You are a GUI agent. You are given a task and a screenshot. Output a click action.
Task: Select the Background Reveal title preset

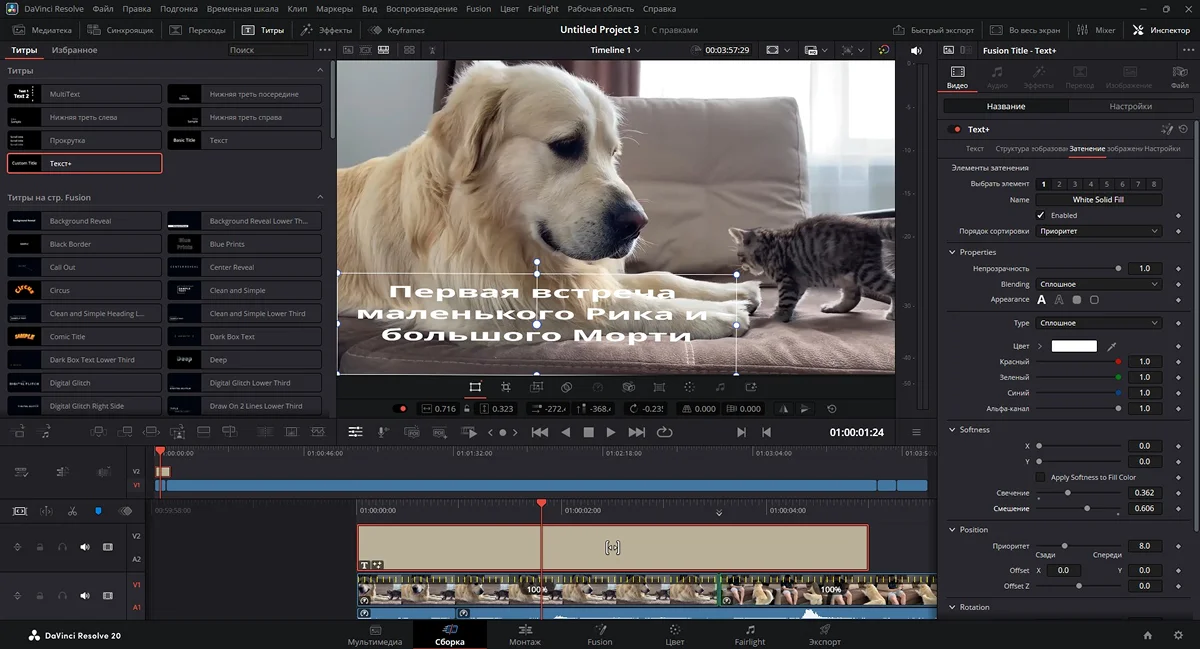coord(84,221)
